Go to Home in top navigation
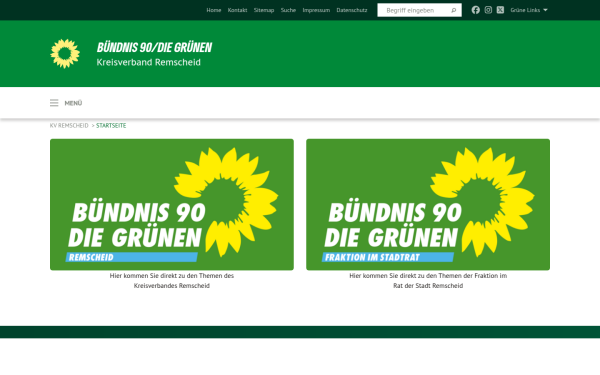Screen dimensions: 600x375 pos(214,10)
